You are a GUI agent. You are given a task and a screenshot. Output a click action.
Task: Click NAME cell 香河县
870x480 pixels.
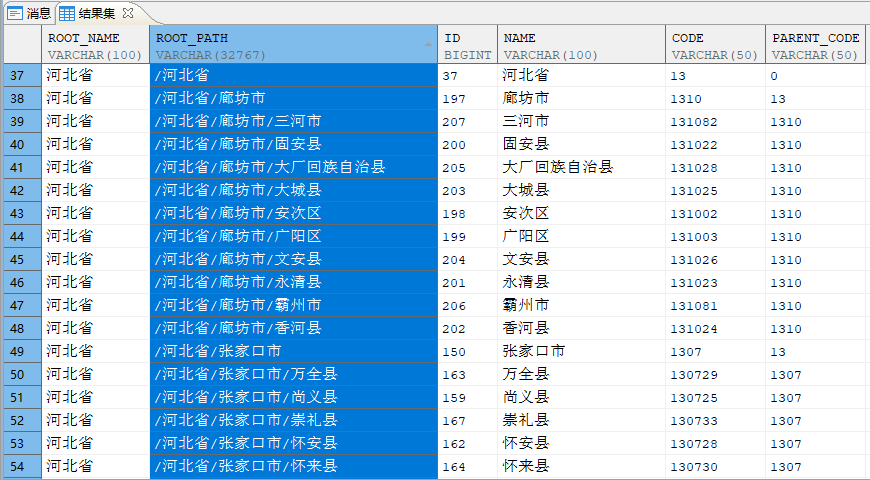tap(581, 329)
